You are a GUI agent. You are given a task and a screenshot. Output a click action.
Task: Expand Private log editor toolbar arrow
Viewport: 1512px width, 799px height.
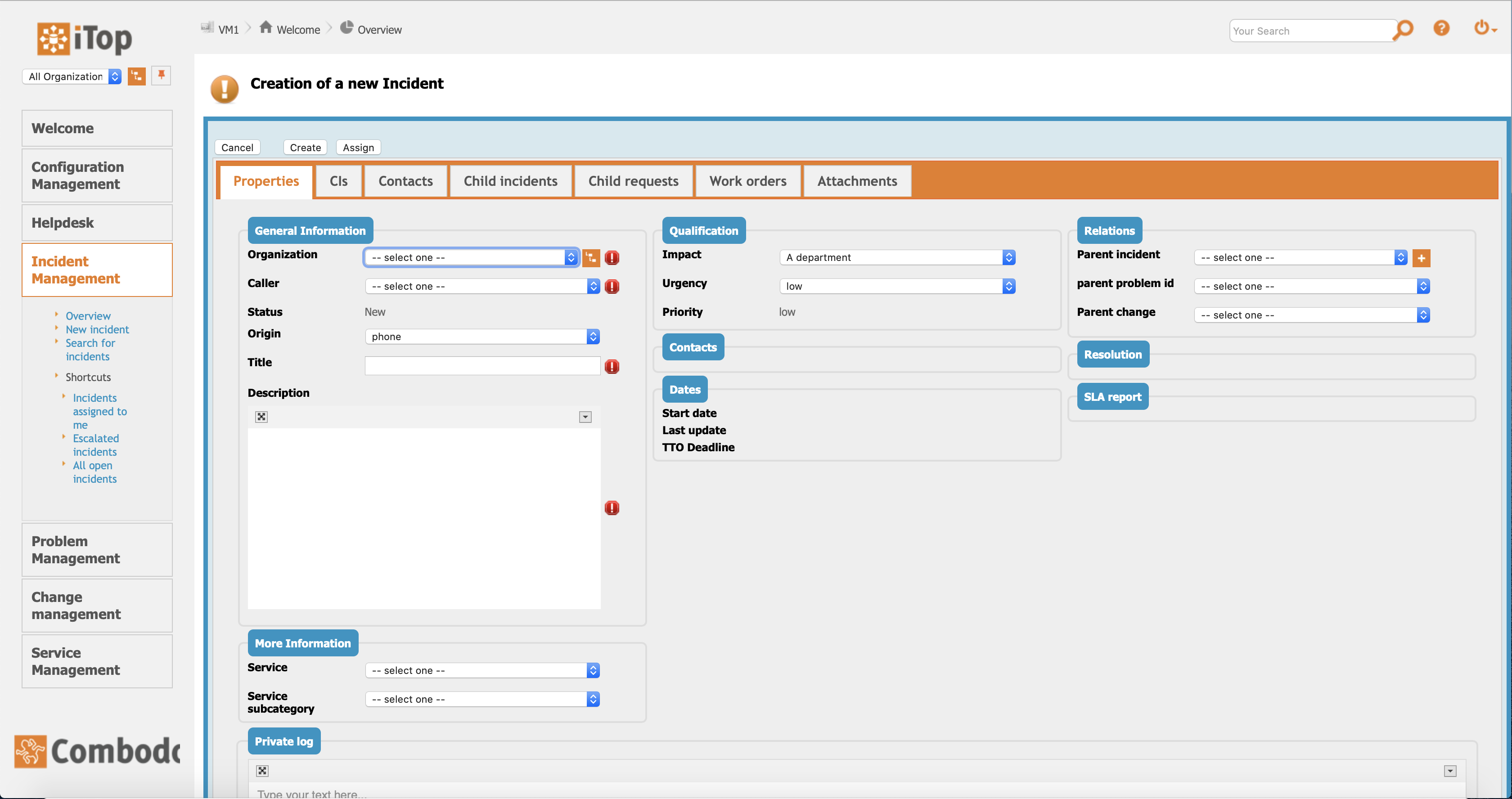coord(1450,771)
